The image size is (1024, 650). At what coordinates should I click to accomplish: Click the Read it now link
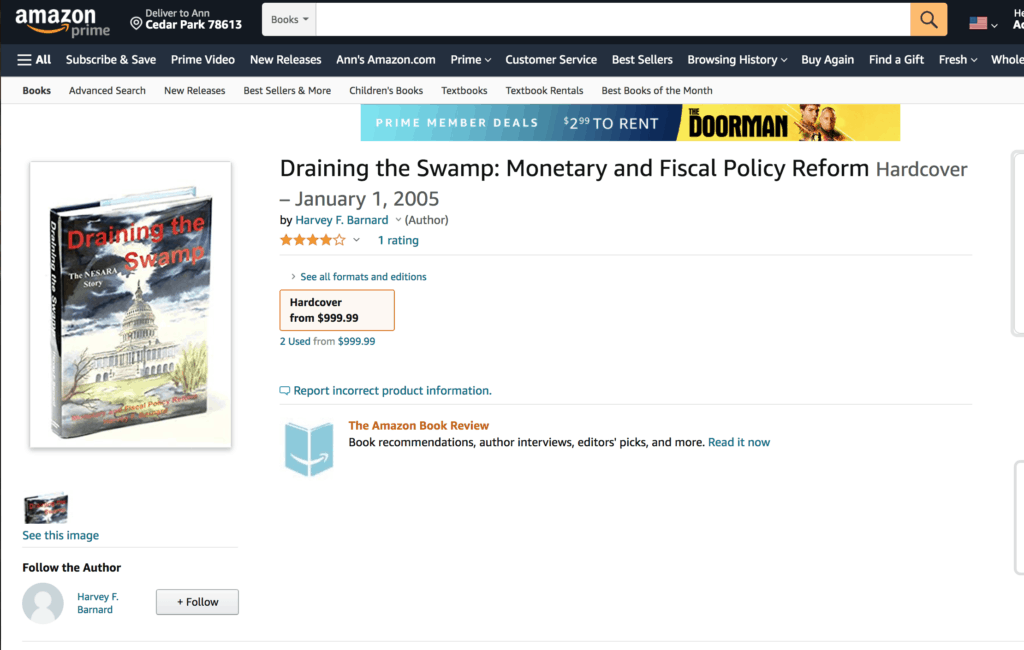(x=739, y=442)
